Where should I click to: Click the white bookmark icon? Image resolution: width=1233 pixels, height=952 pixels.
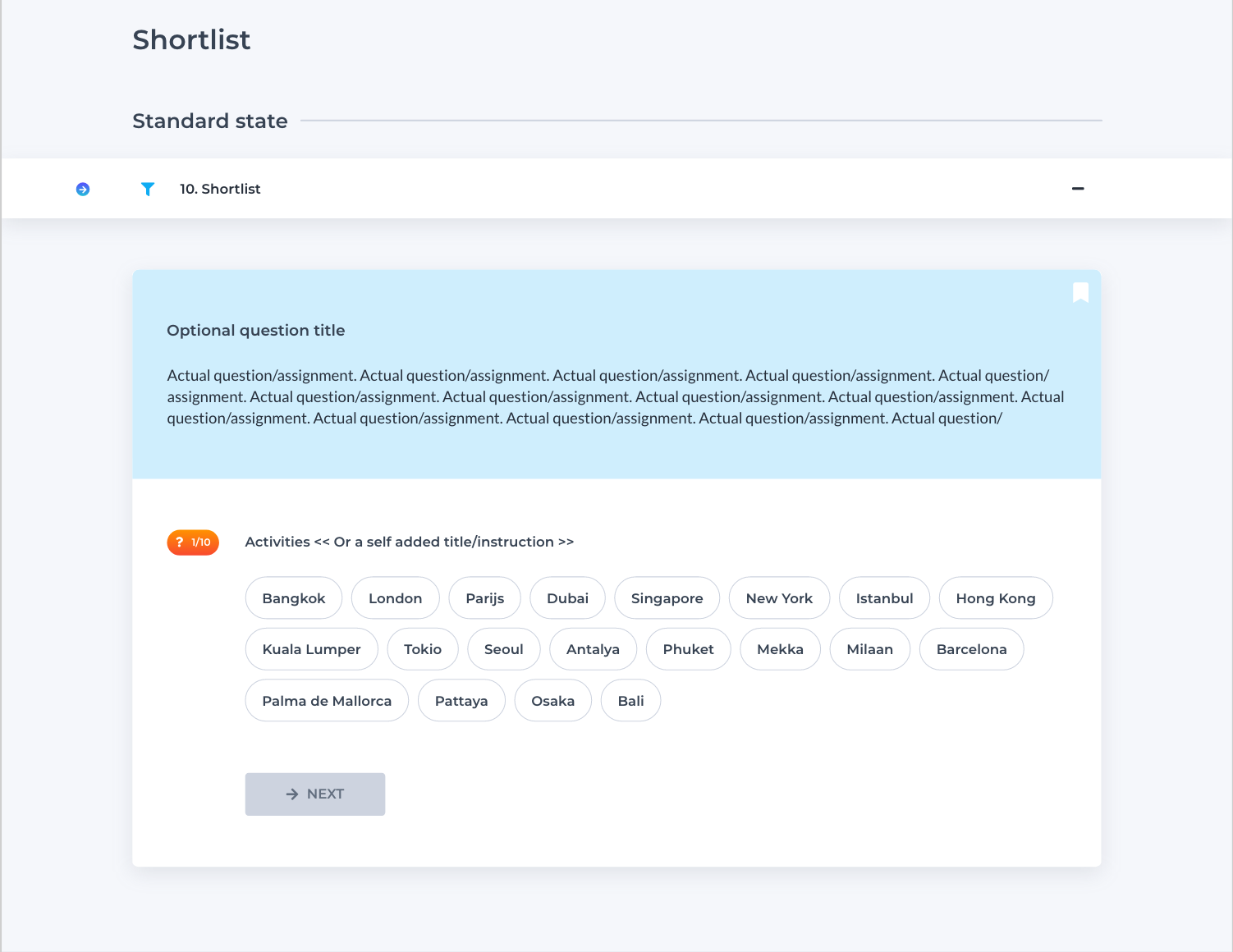[1080, 293]
